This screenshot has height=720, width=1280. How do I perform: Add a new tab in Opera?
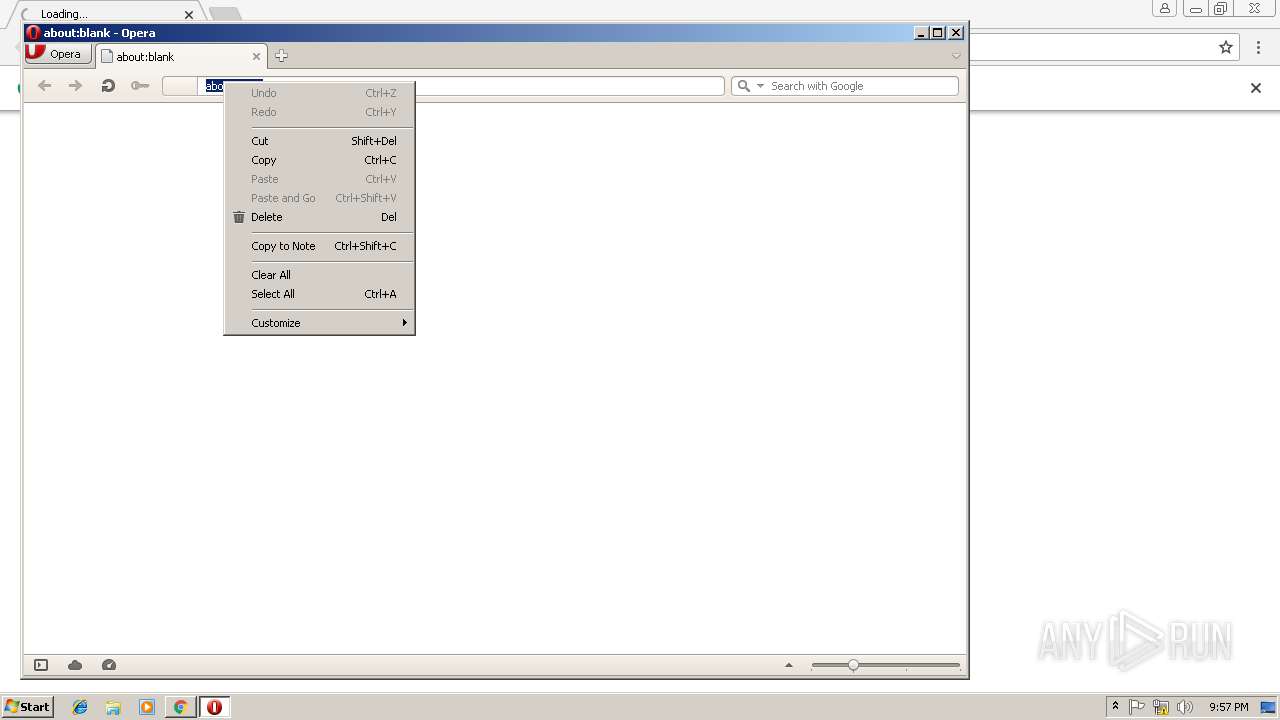point(282,56)
